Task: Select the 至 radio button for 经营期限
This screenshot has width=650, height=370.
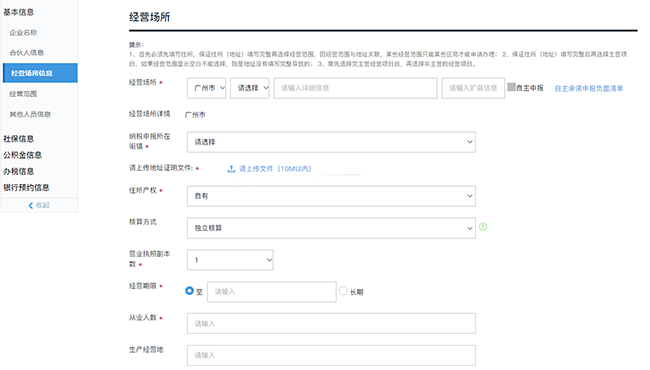Action: 189,291
